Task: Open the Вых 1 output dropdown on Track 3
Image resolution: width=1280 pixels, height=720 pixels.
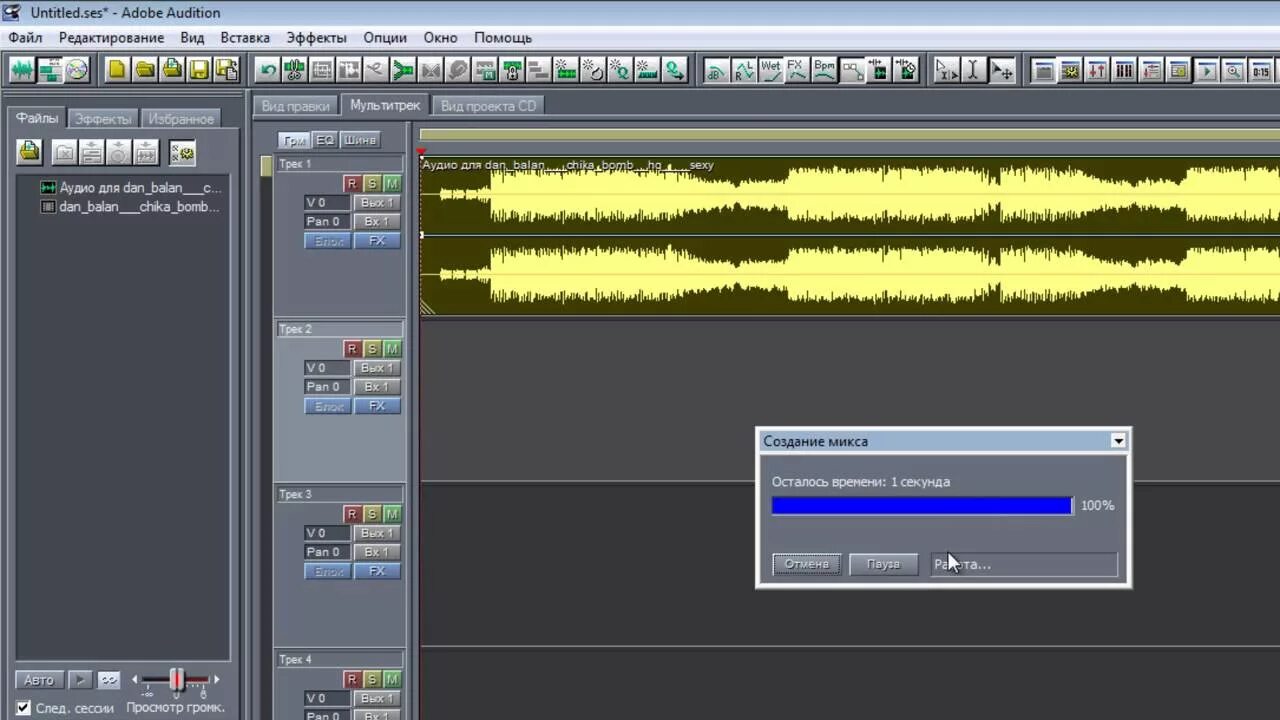Action: pos(377,532)
